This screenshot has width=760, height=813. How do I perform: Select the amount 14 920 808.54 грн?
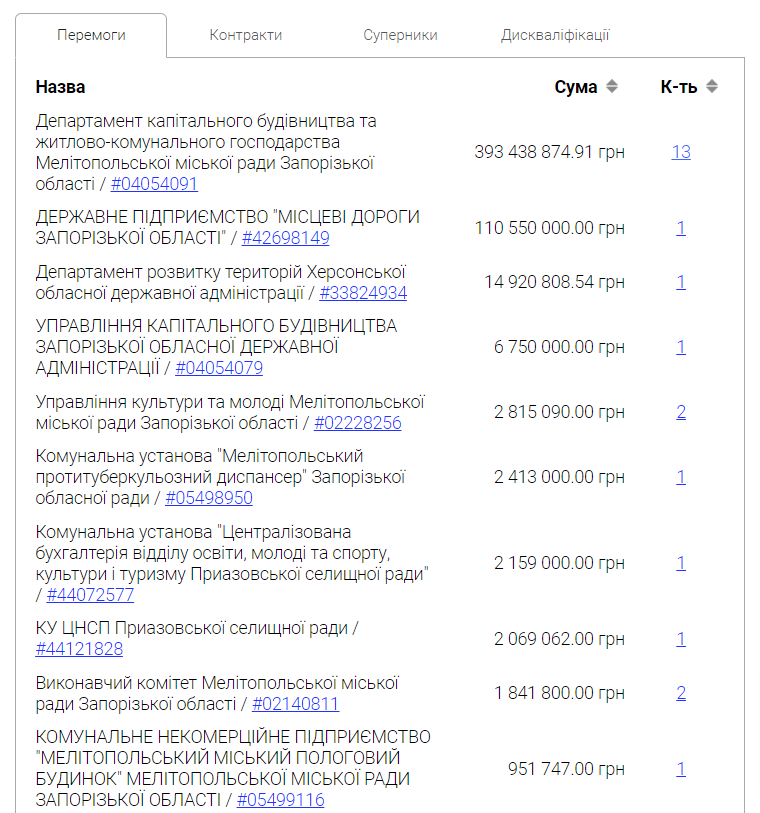(554, 282)
